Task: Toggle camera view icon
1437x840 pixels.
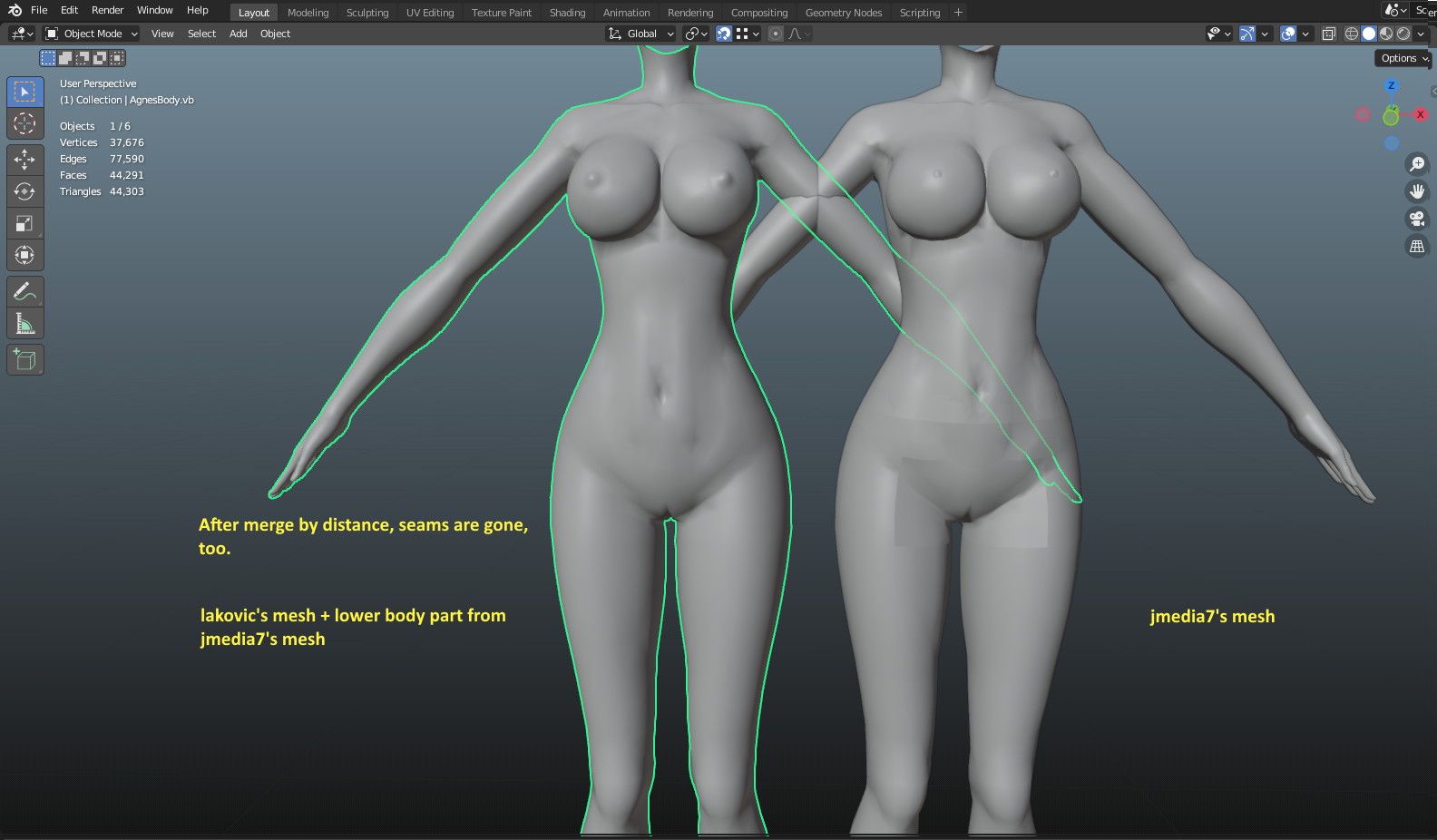Action: pyautogui.click(x=1417, y=219)
